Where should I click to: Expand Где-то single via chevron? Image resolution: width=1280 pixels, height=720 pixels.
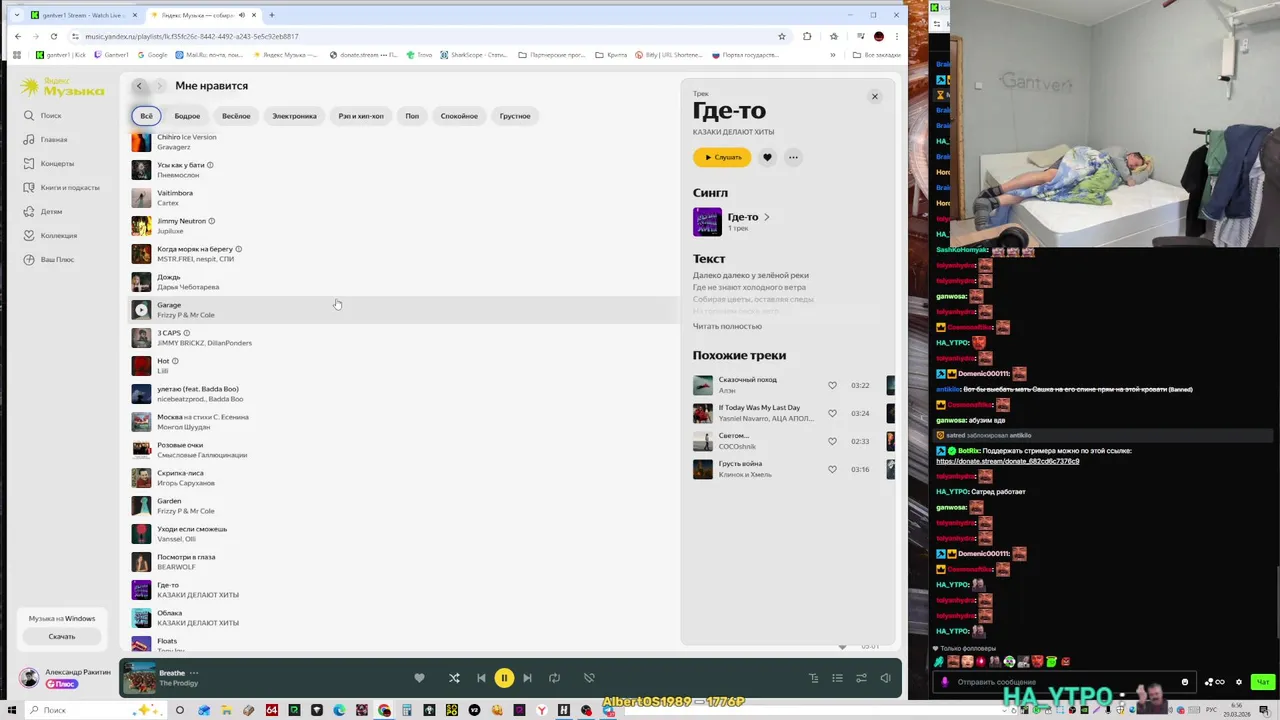tap(767, 217)
